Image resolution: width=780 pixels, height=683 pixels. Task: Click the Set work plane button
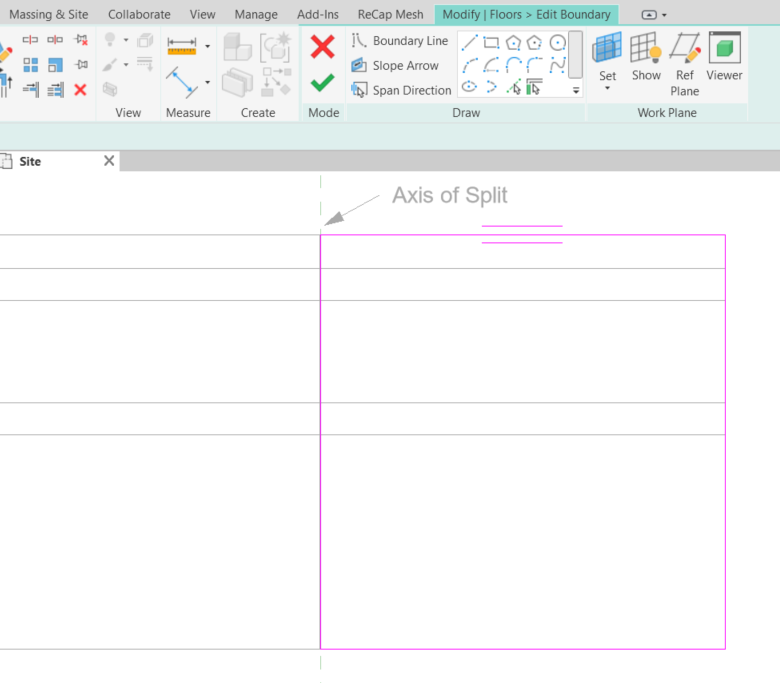click(607, 56)
